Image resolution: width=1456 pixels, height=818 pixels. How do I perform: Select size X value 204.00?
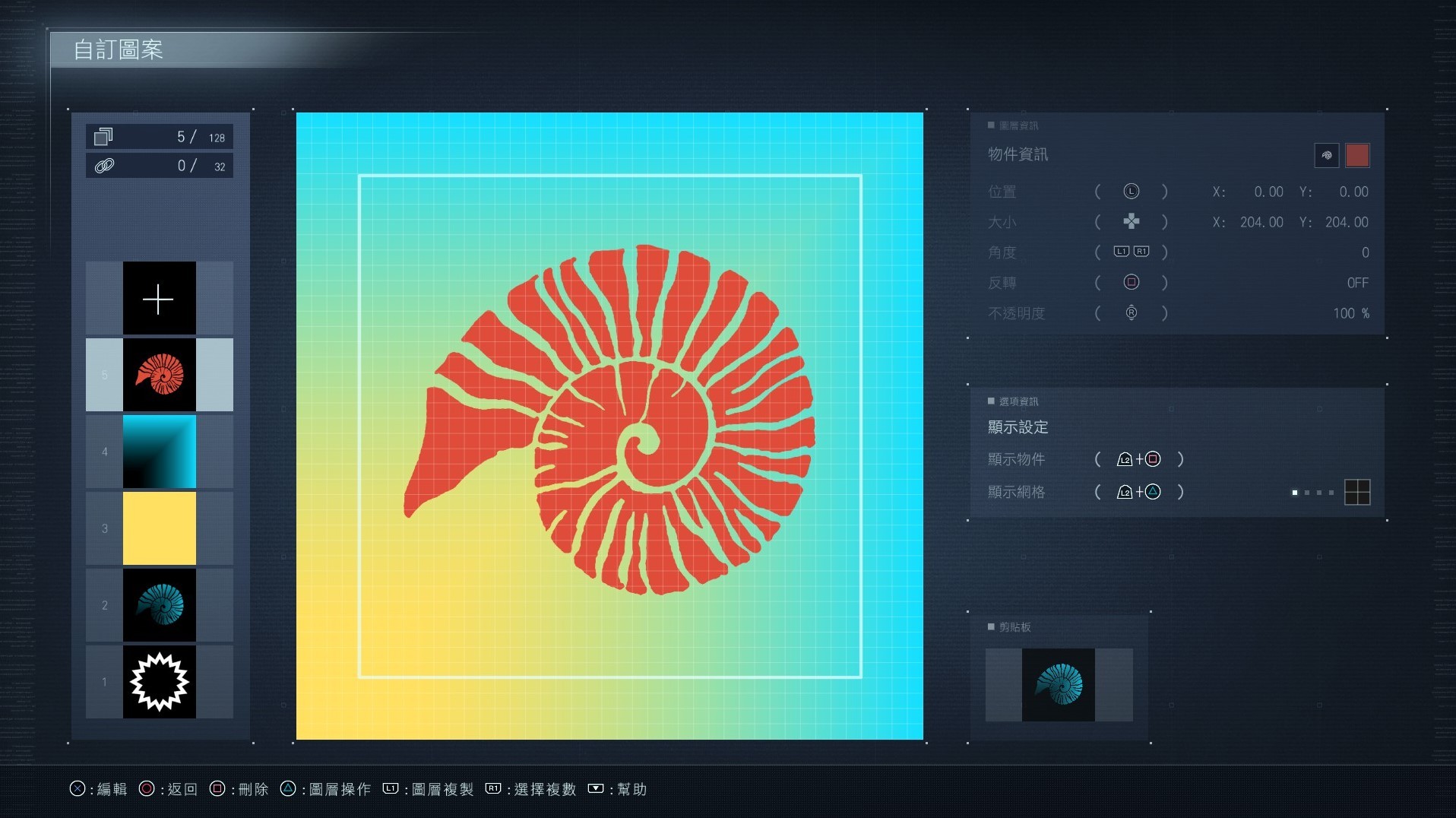point(1261,223)
